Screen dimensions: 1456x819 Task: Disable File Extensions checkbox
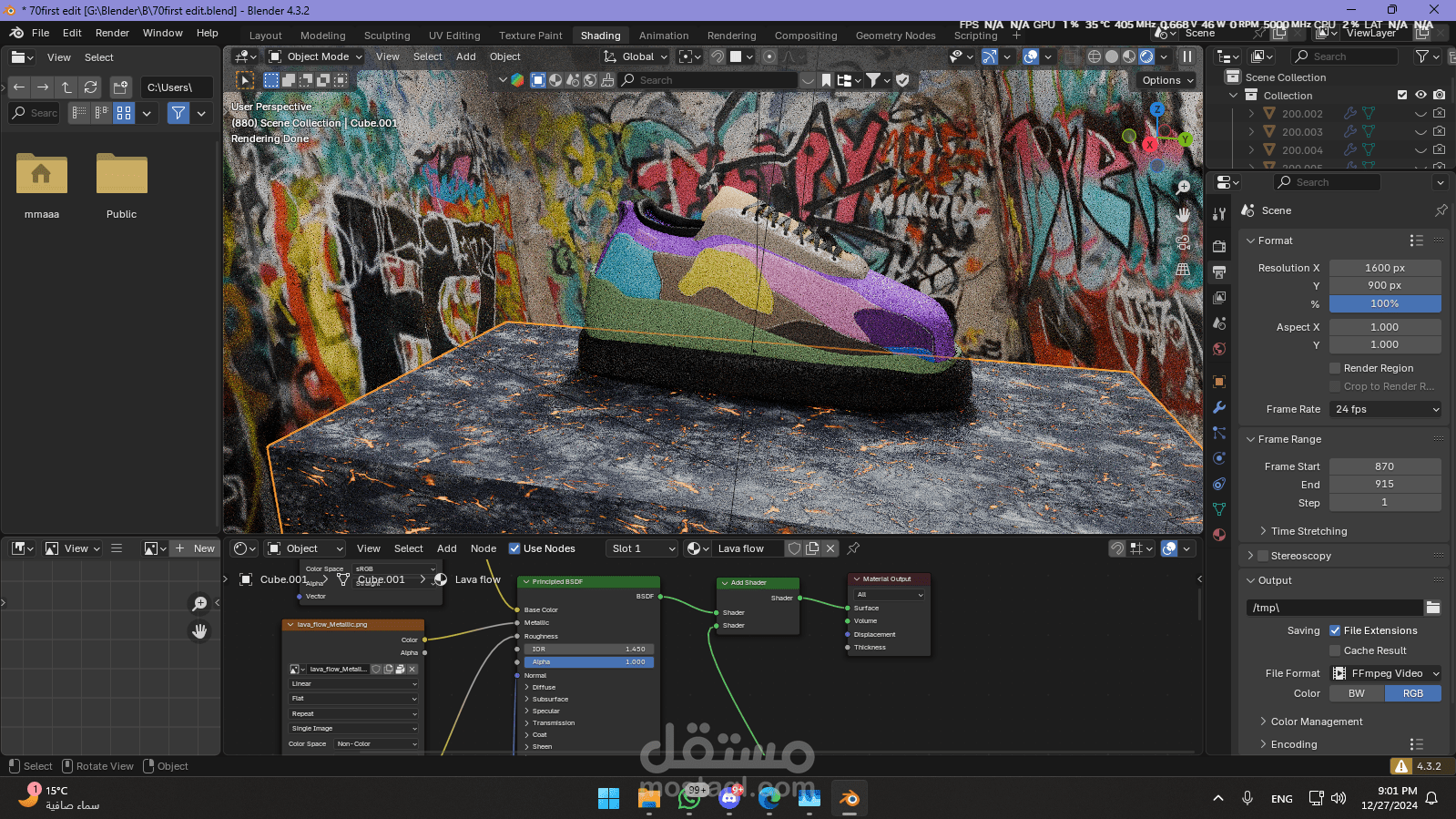[1335, 630]
